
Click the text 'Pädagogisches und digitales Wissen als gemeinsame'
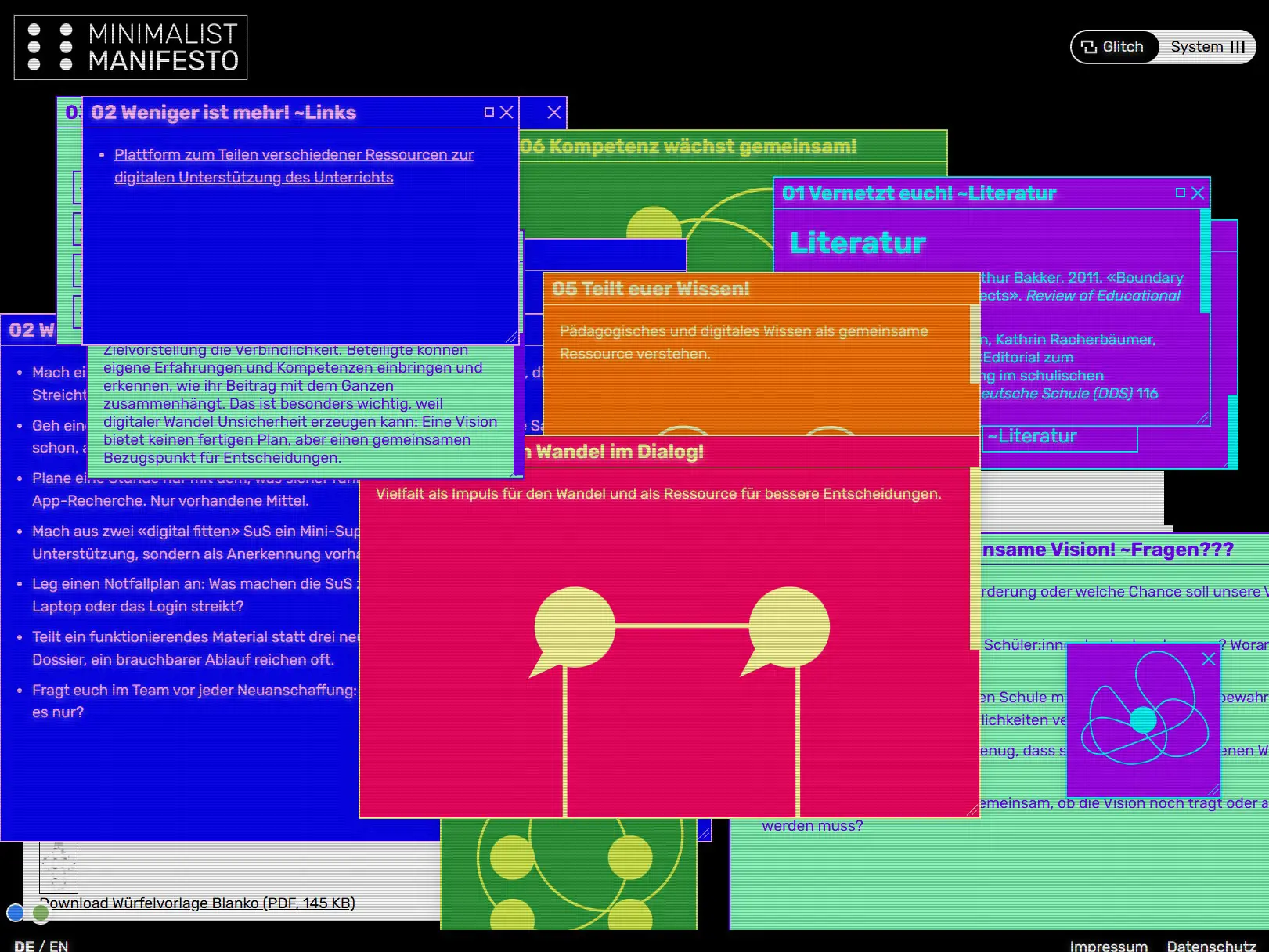pos(744,331)
